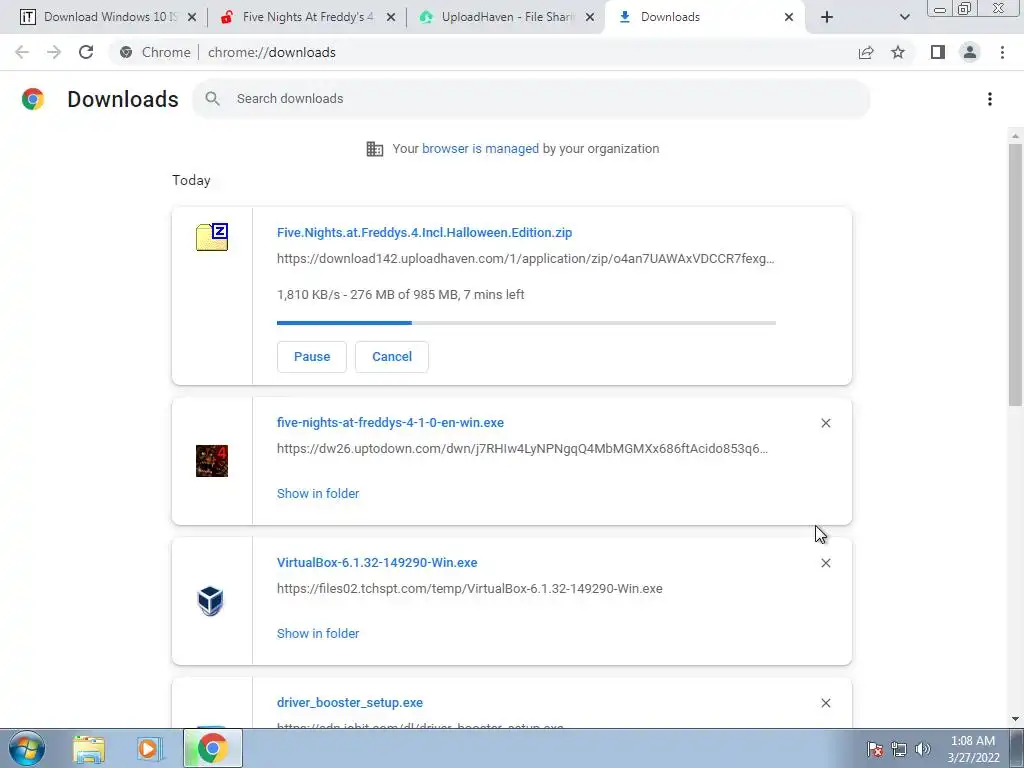This screenshot has height=768, width=1024.
Task: Remove driver_booster_setup.exe from list
Action: click(825, 703)
